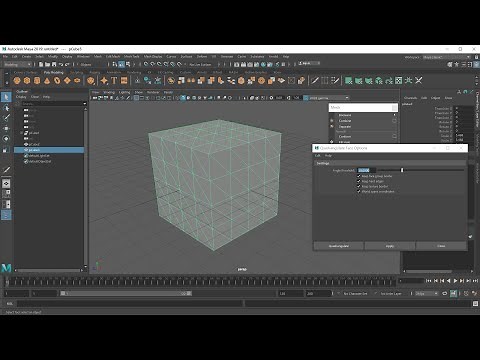The width and height of the screenshot is (480, 360).
Task: Open the No Anim Layer dropdown
Action: (x=391, y=293)
